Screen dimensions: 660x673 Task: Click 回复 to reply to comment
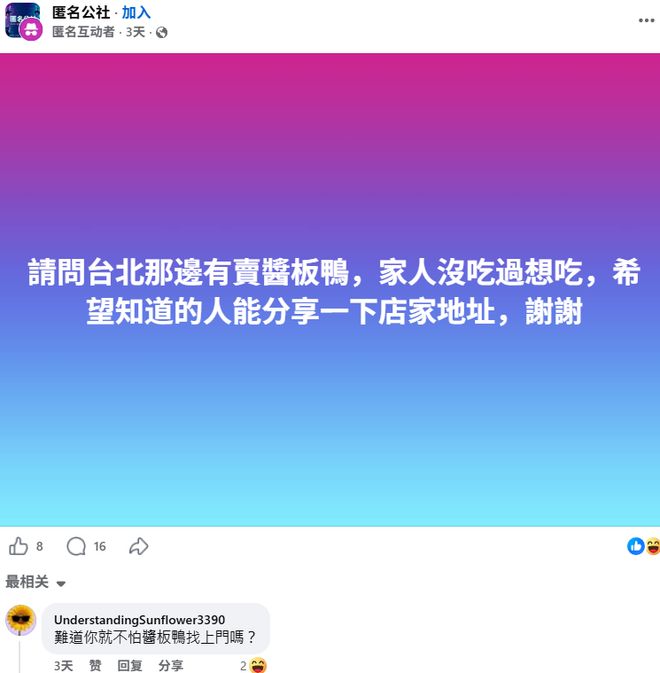[130, 666]
